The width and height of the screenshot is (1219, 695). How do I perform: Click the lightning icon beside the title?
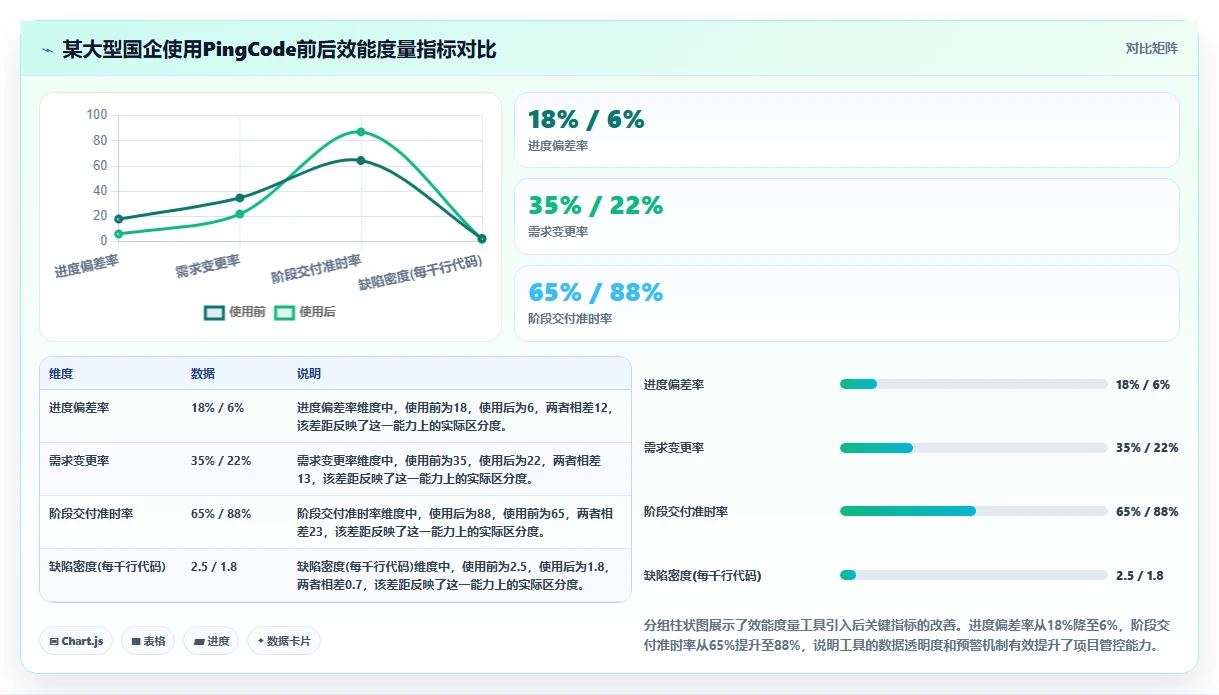pyautogui.click(x=47, y=50)
